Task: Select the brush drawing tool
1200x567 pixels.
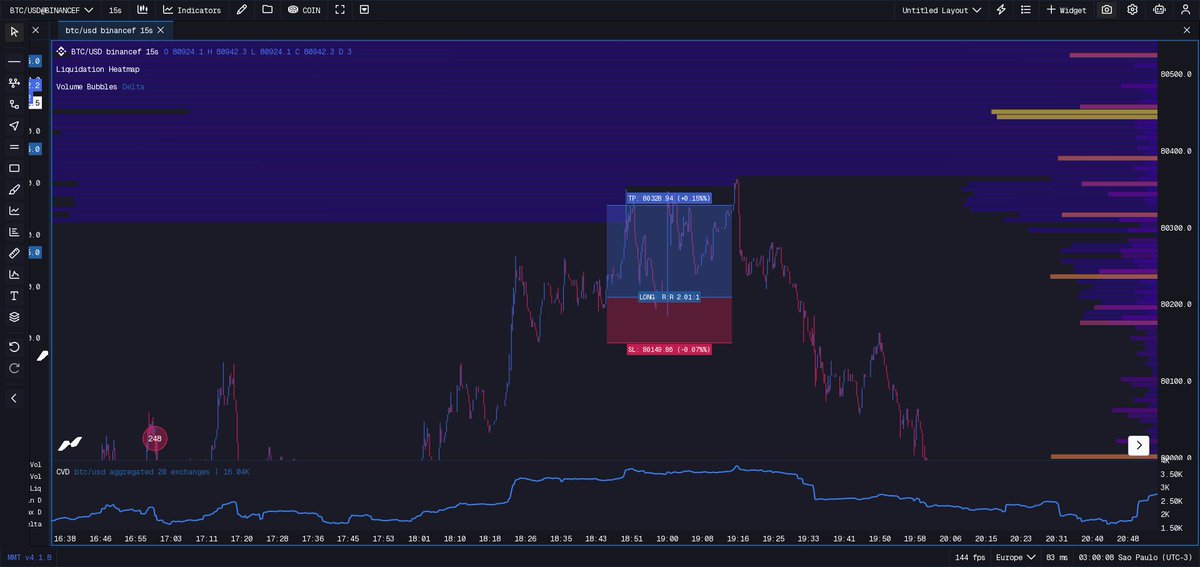Action: click(x=14, y=189)
